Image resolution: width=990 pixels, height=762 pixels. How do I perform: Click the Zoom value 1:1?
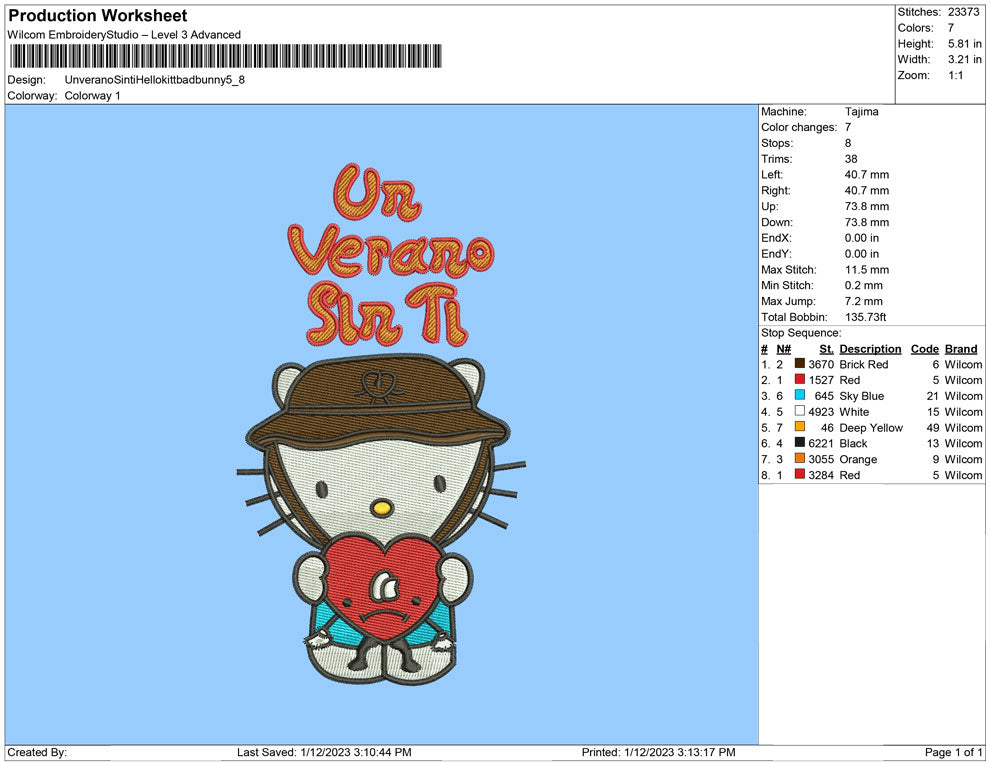(x=956, y=75)
